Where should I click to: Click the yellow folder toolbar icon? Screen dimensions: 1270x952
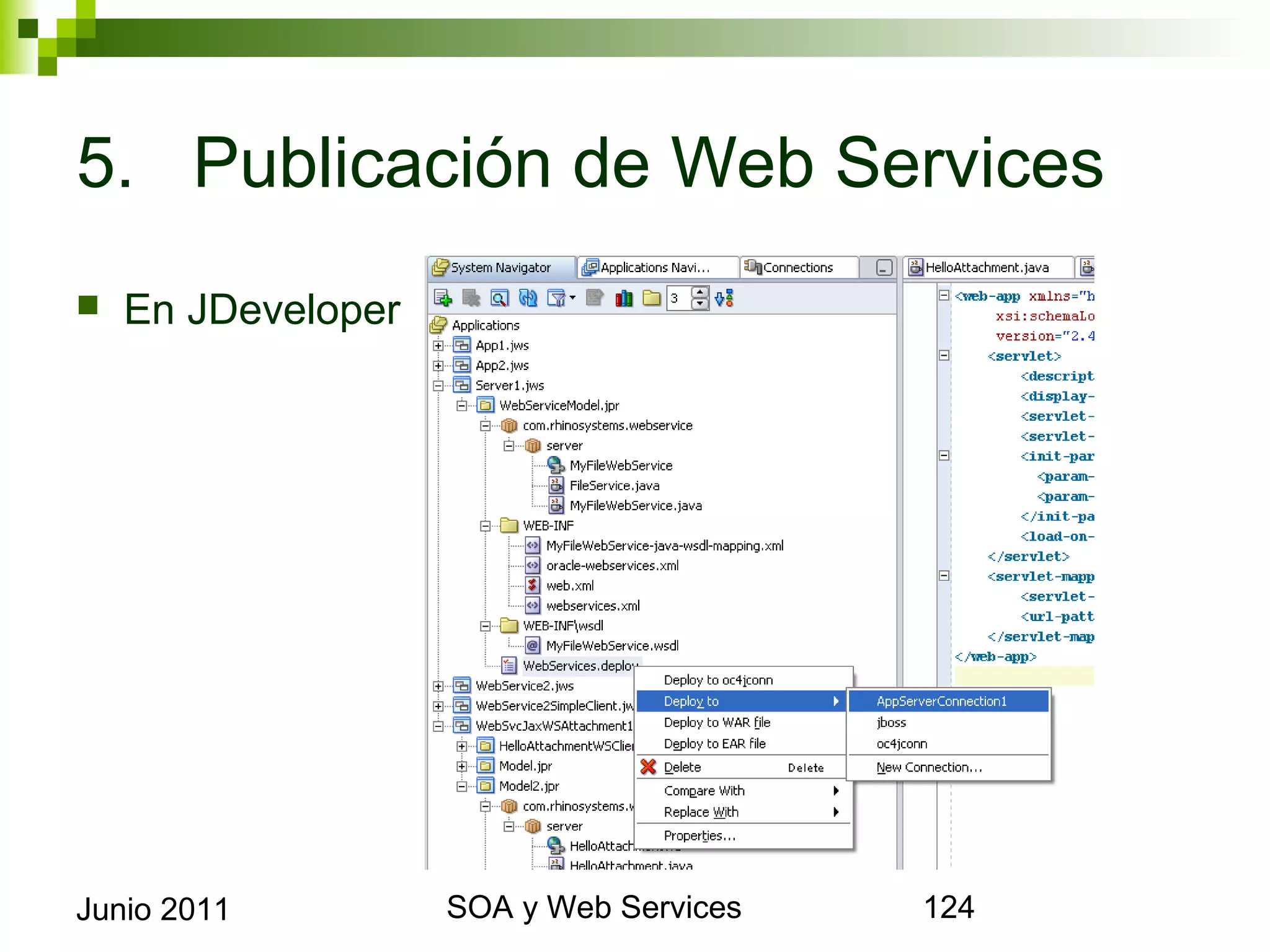pyautogui.click(x=652, y=298)
